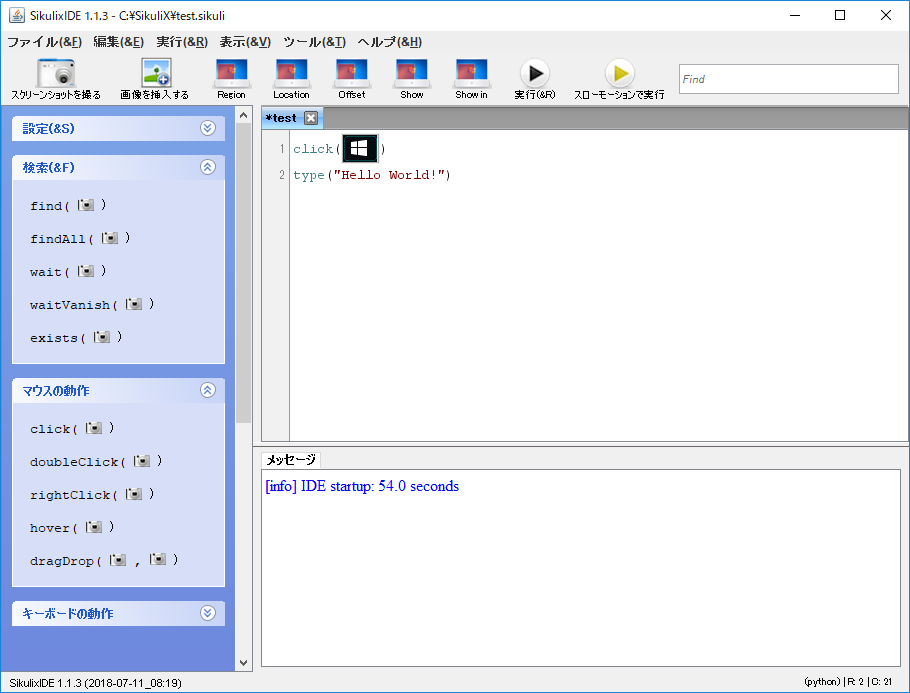Click the SikulixIDE title bar app icon
Viewport: 910px width, 693px height.
pos(17,15)
